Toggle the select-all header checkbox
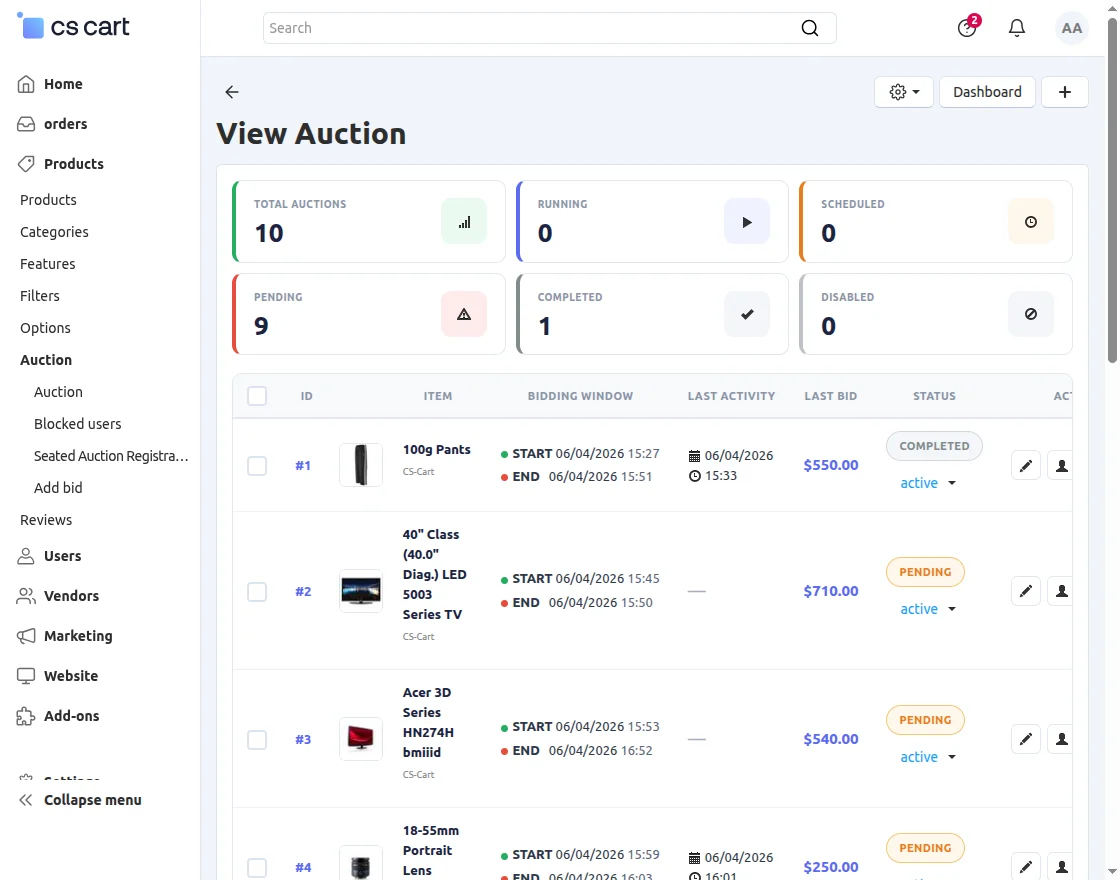 (257, 396)
